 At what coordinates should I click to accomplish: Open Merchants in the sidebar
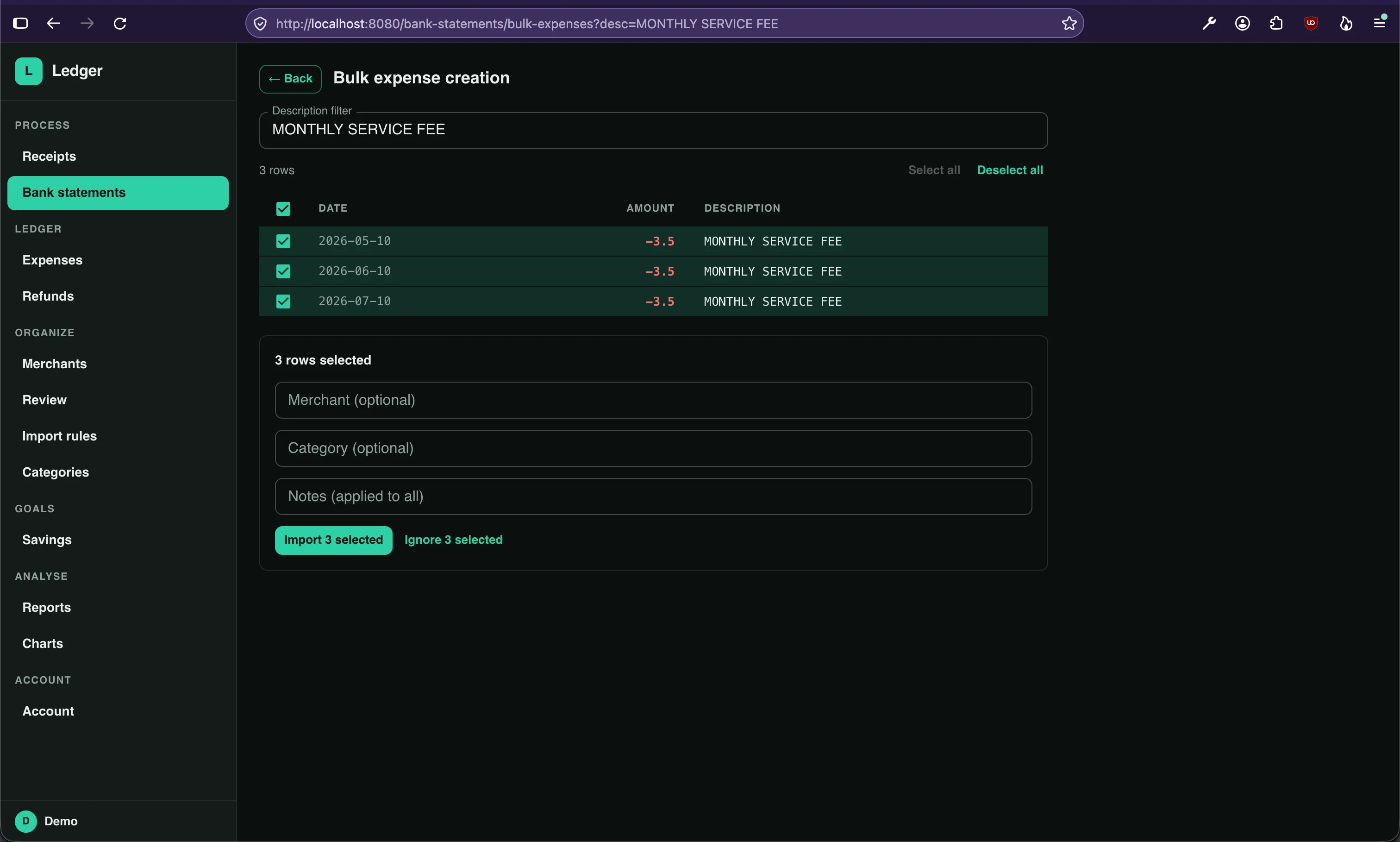[x=118, y=364]
